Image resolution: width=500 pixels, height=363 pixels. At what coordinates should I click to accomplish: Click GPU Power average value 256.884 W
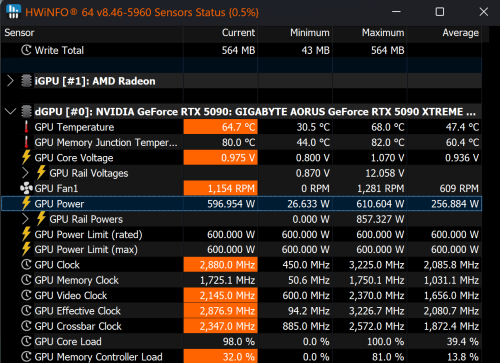(455, 204)
